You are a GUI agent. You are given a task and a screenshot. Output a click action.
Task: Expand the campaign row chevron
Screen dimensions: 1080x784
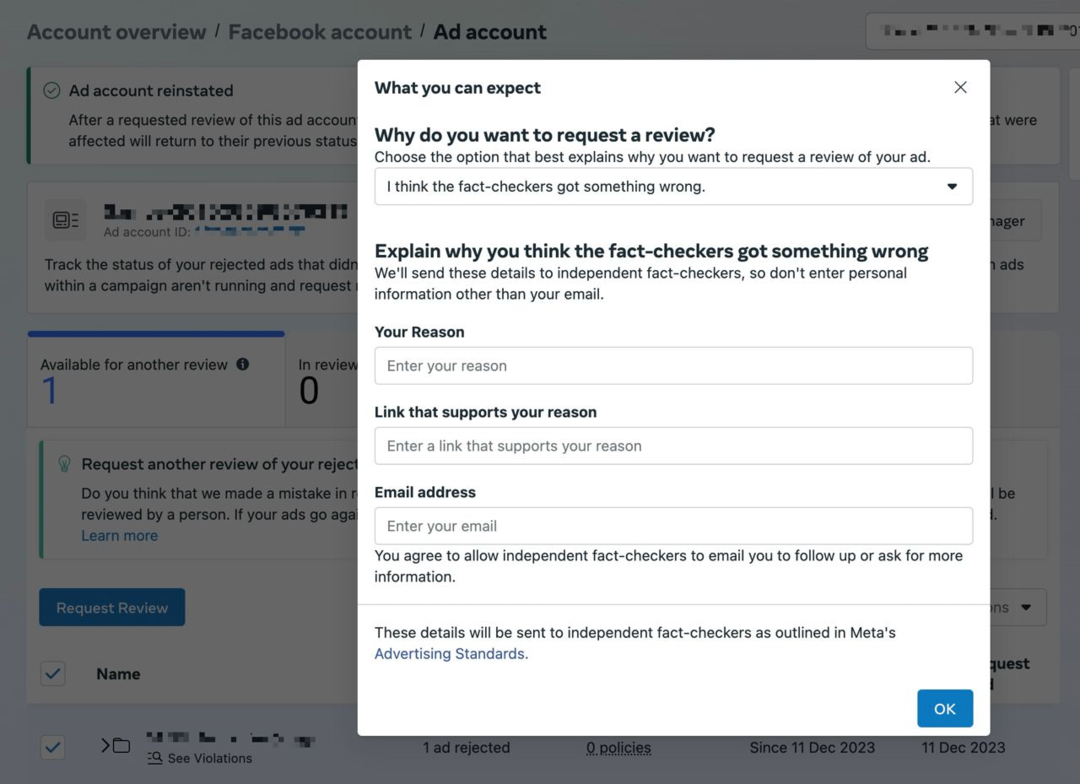[x=105, y=746]
